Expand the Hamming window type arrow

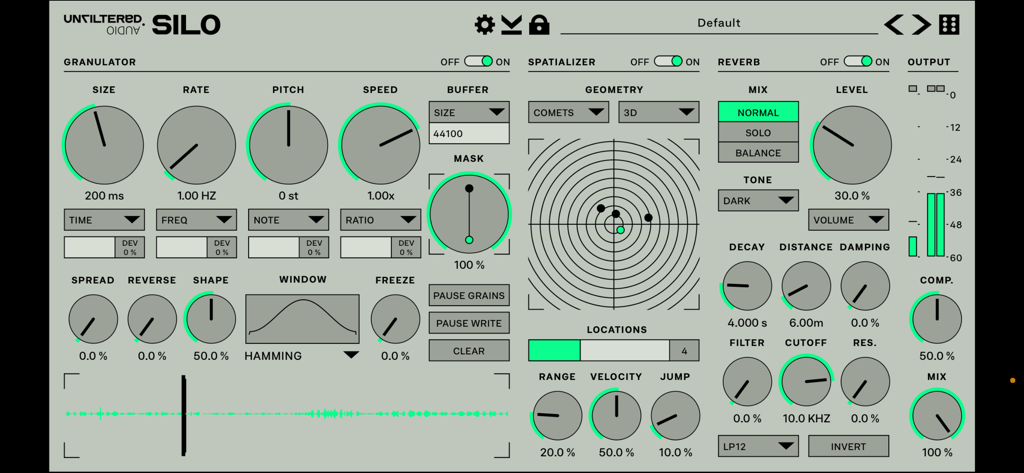coord(350,355)
